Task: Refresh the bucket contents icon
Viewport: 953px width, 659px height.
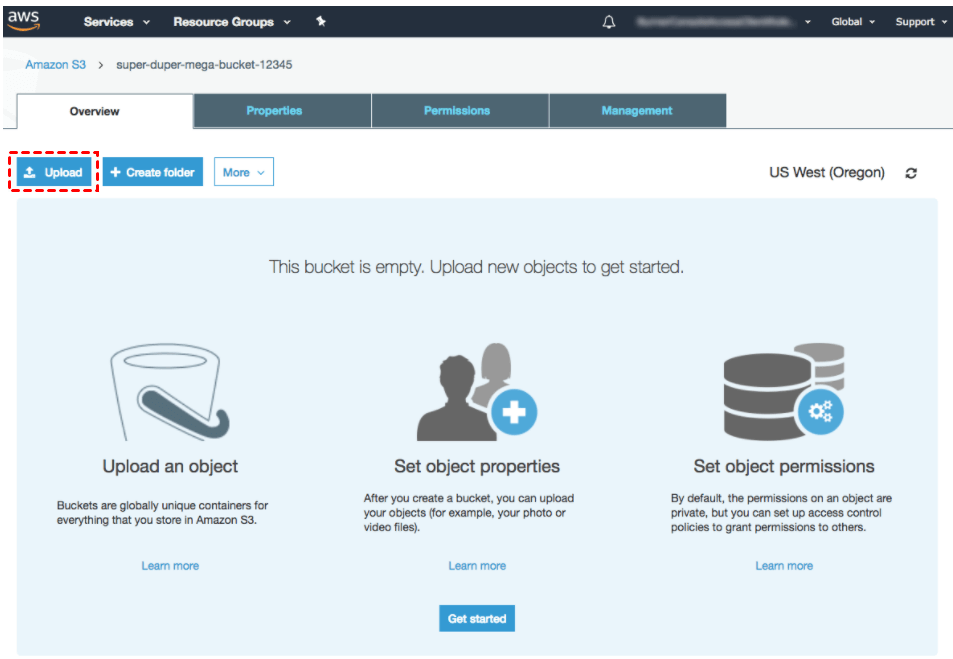Action: coord(911,173)
